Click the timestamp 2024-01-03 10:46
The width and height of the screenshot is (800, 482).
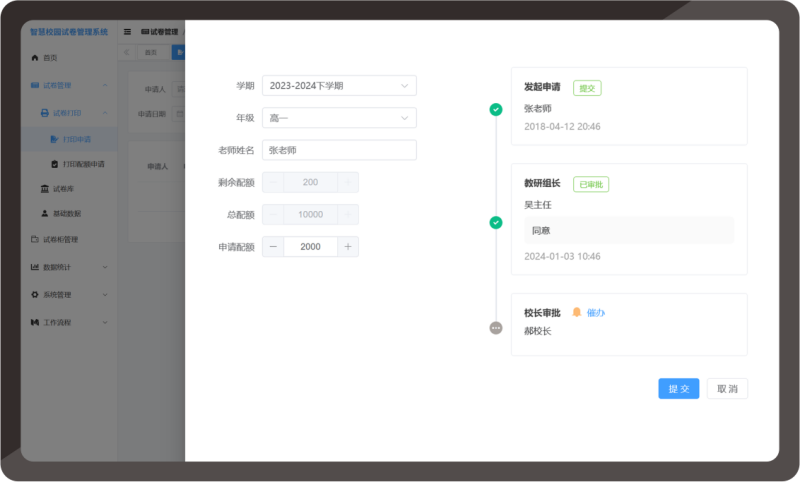[x=562, y=256]
